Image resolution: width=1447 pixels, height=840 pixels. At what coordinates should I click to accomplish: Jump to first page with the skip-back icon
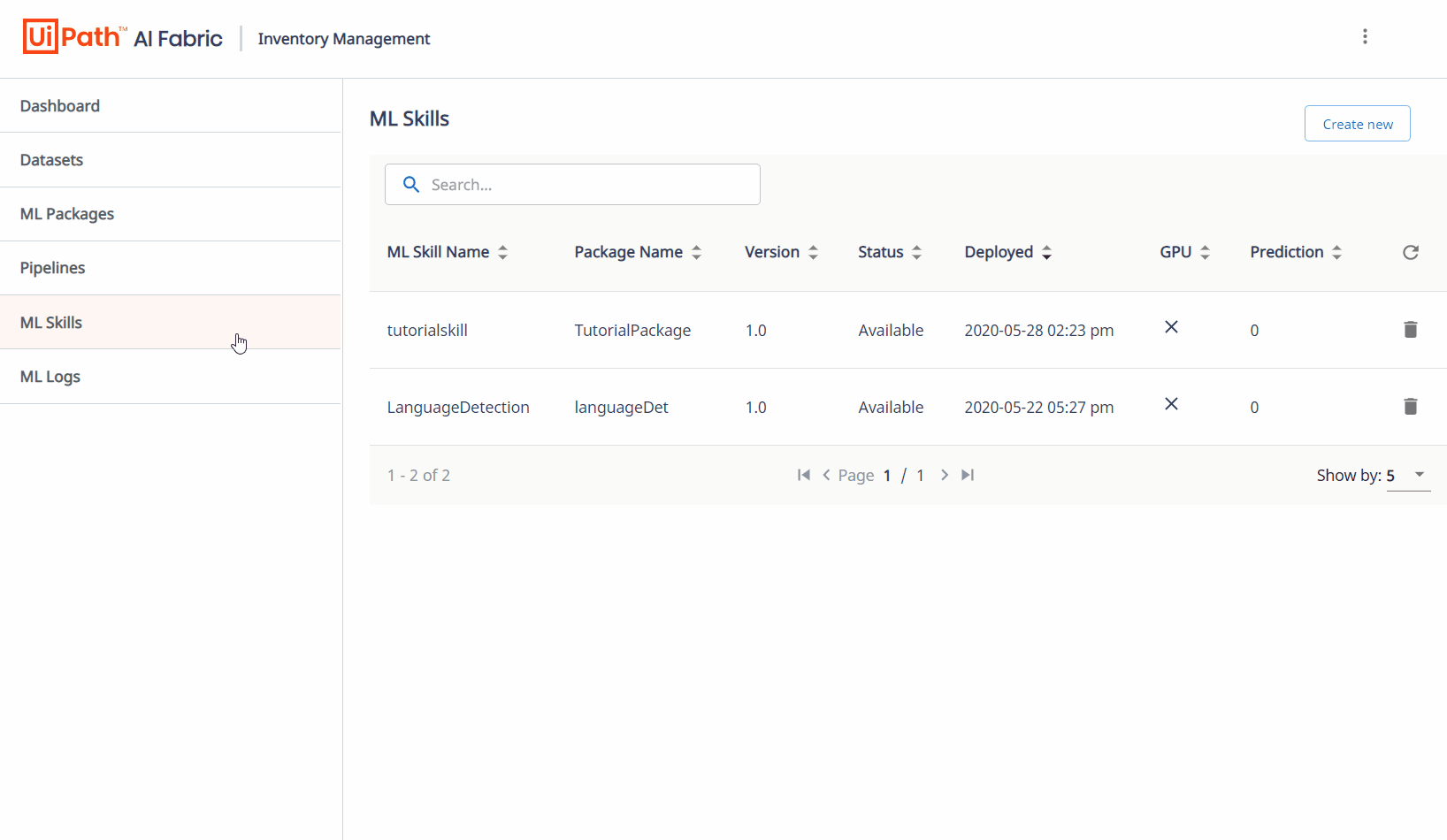point(803,475)
